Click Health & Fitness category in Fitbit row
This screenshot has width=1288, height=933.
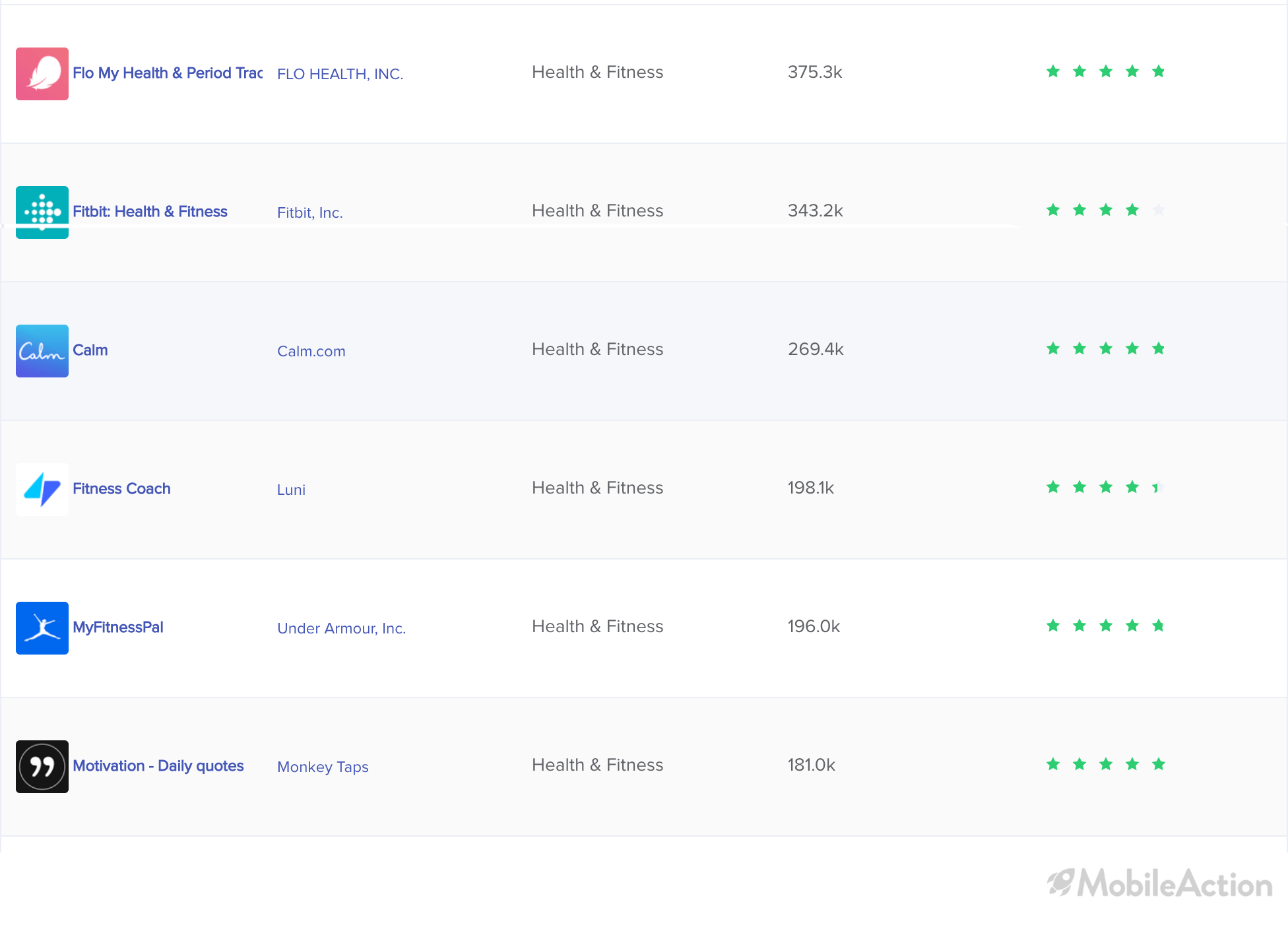click(598, 210)
